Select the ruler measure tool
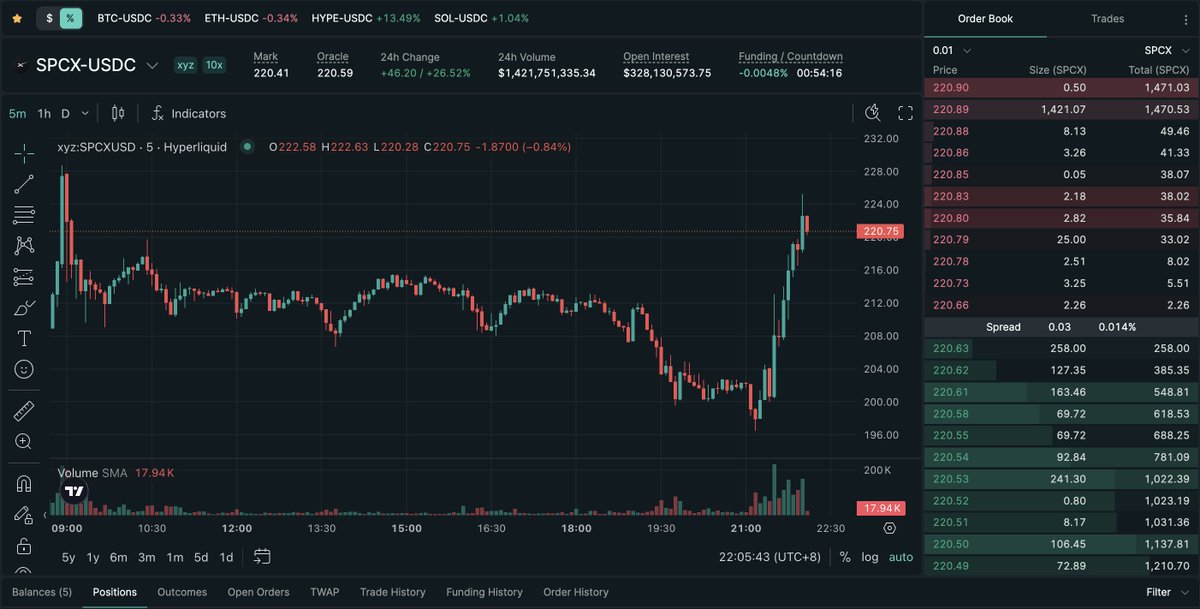 tap(24, 411)
